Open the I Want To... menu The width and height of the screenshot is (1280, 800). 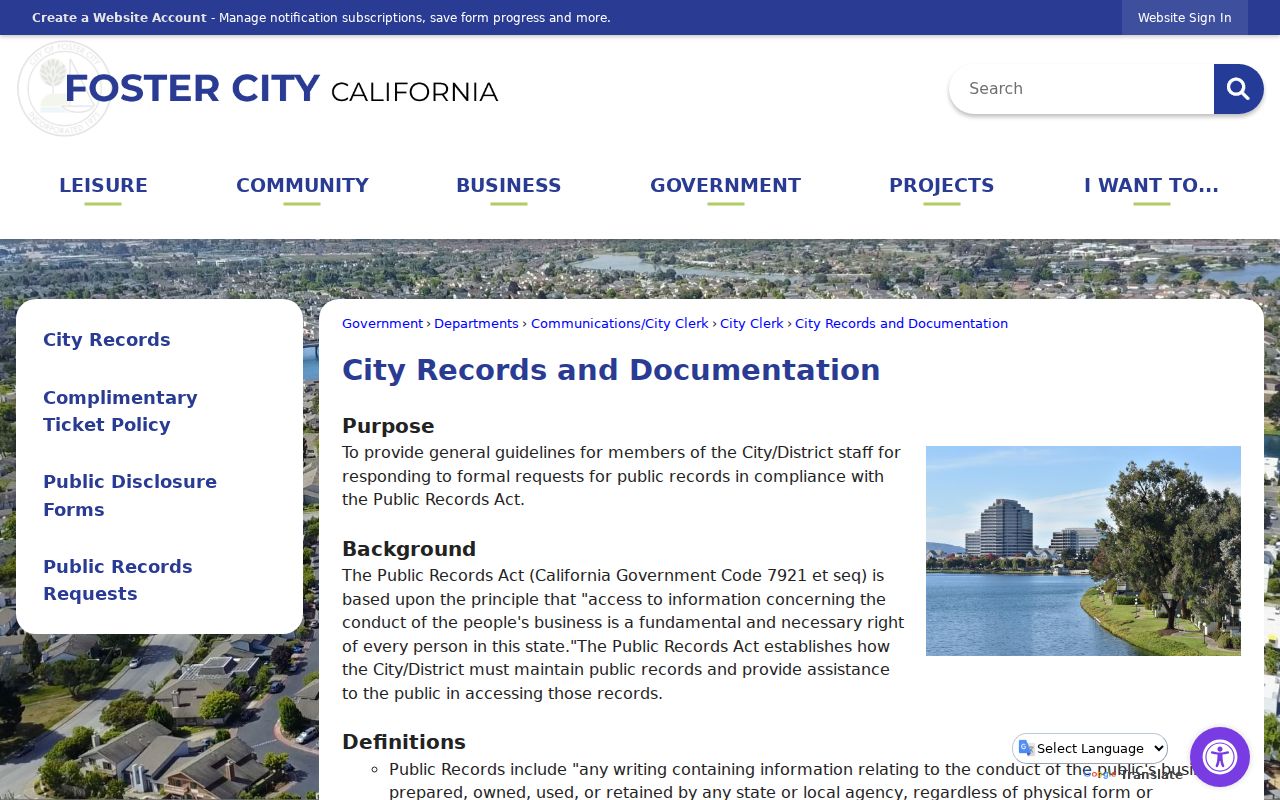tap(1151, 185)
